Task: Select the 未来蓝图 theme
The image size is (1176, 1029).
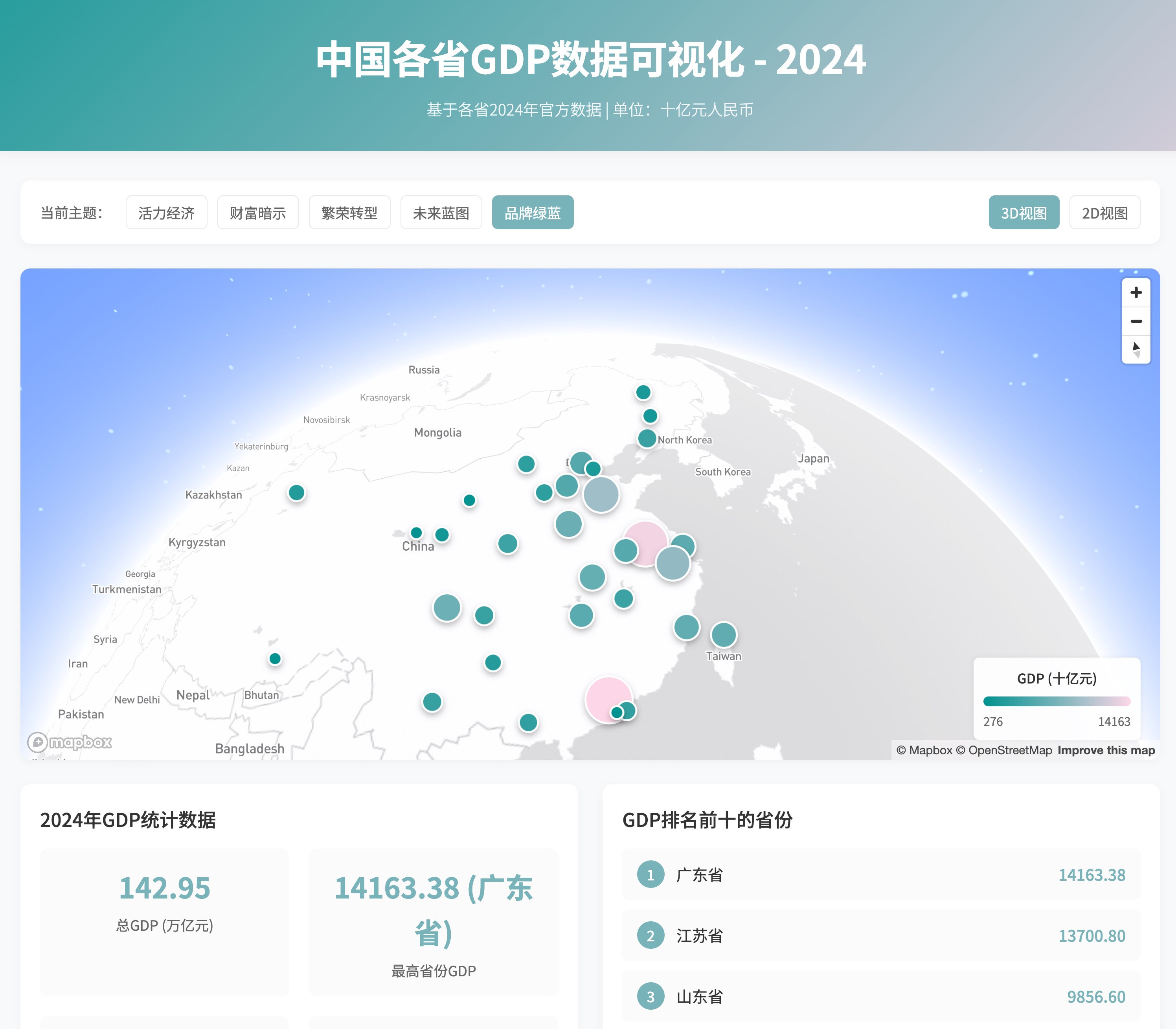Action: click(x=441, y=213)
